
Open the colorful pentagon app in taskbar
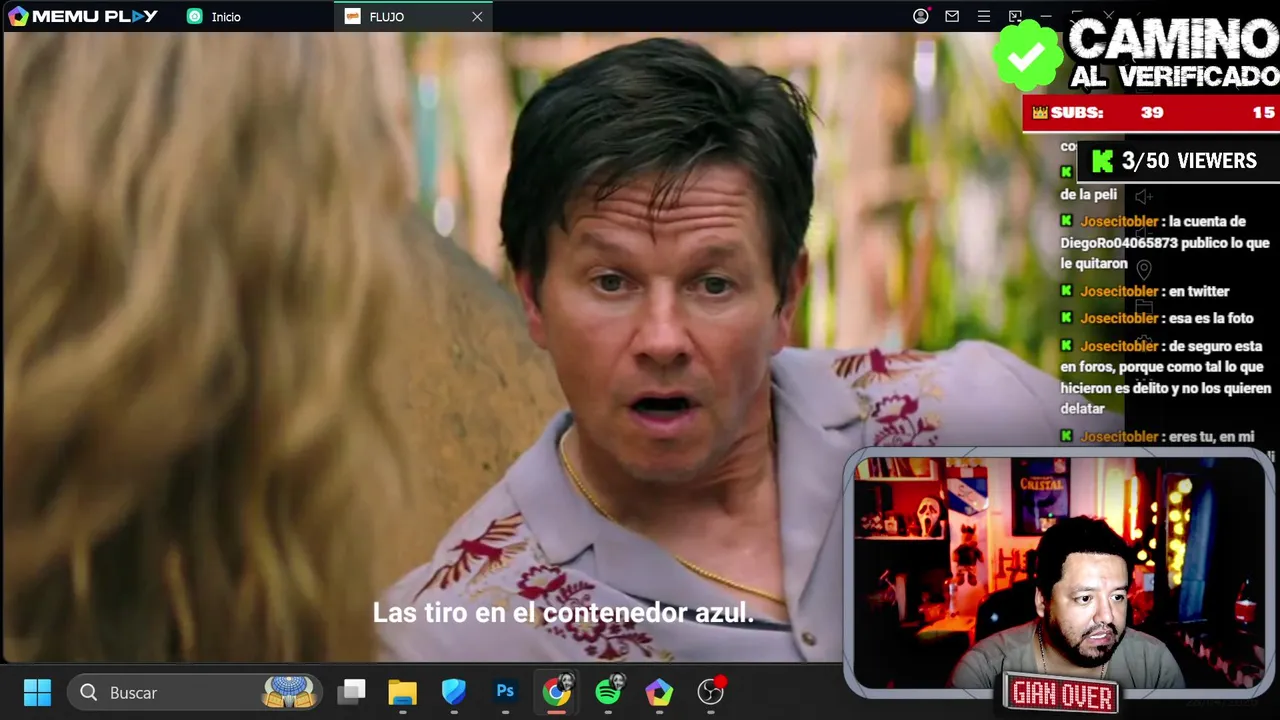659,692
